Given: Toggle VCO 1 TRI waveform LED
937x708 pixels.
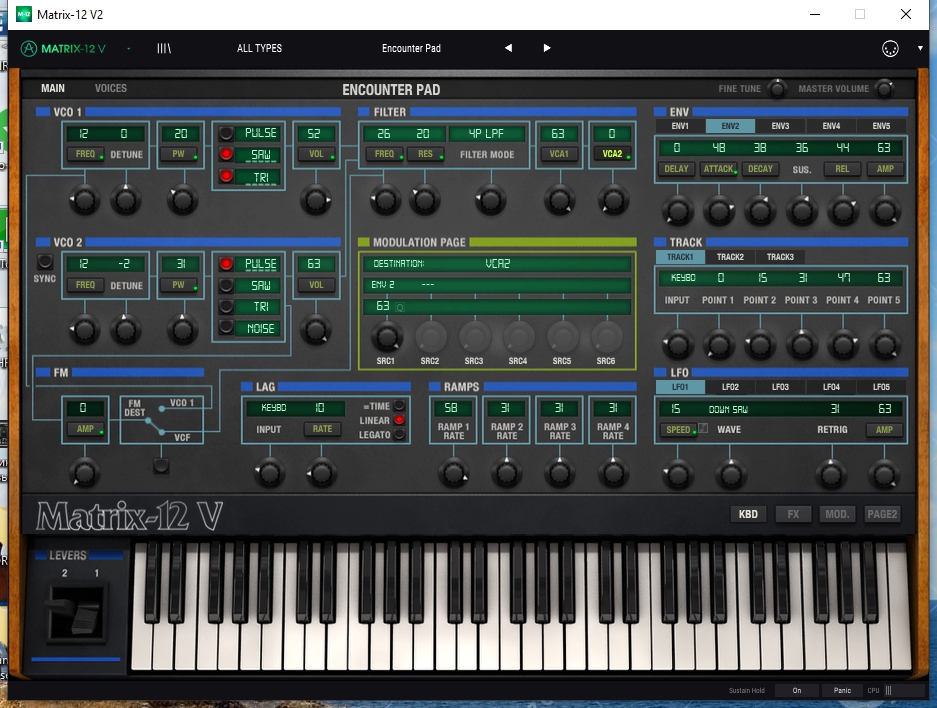Looking at the screenshot, I should click(226, 176).
